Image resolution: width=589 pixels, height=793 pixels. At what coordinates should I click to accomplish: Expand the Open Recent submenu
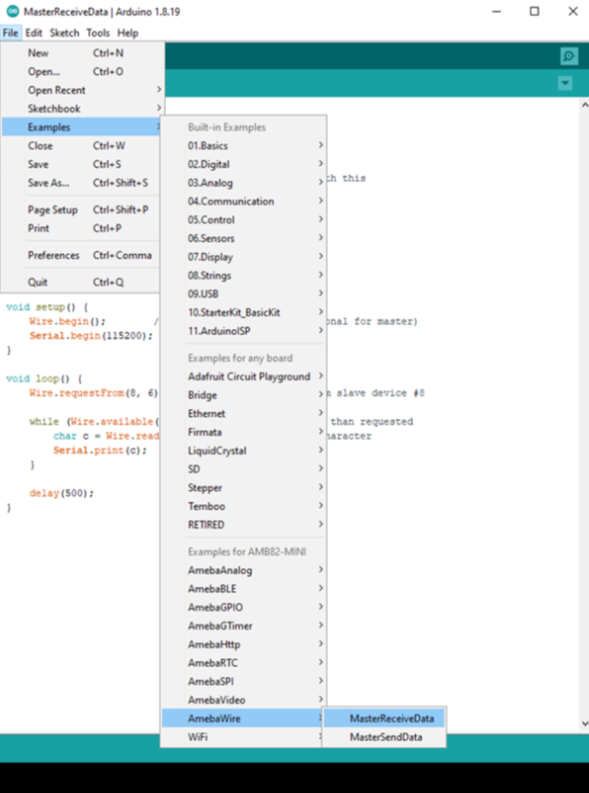81,90
